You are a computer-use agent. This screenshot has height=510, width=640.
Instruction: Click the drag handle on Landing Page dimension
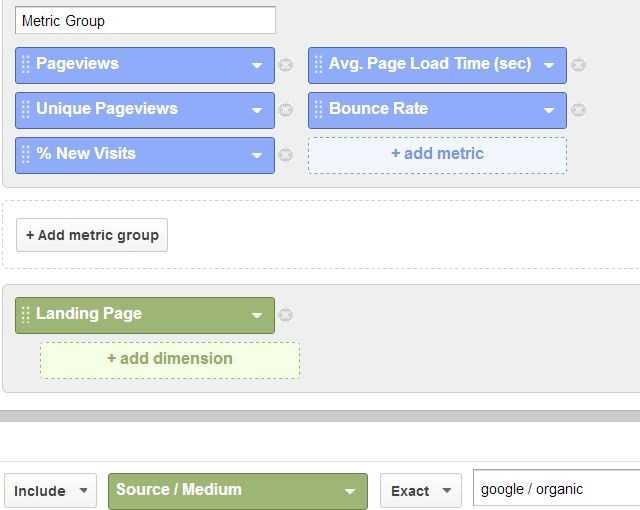coord(25,315)
